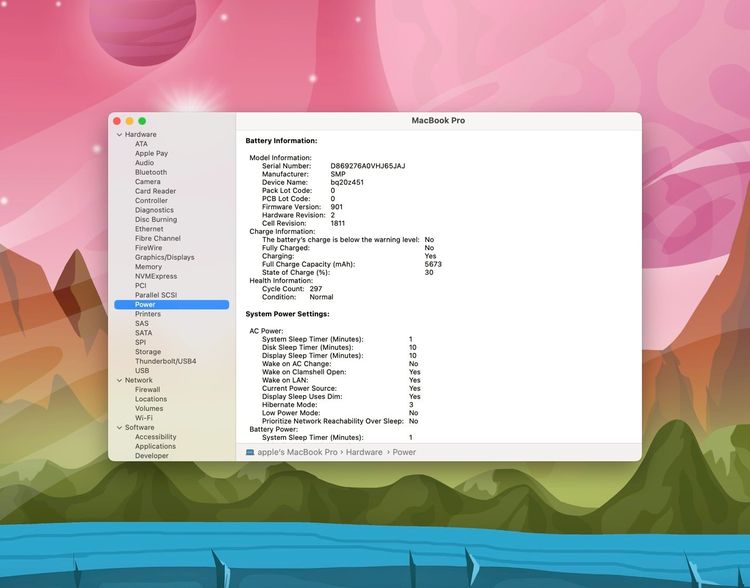Image resolution: width=750 pixels, height=588 pixels.
Task: Click Power in the path bar
Action: click(404, 452)
